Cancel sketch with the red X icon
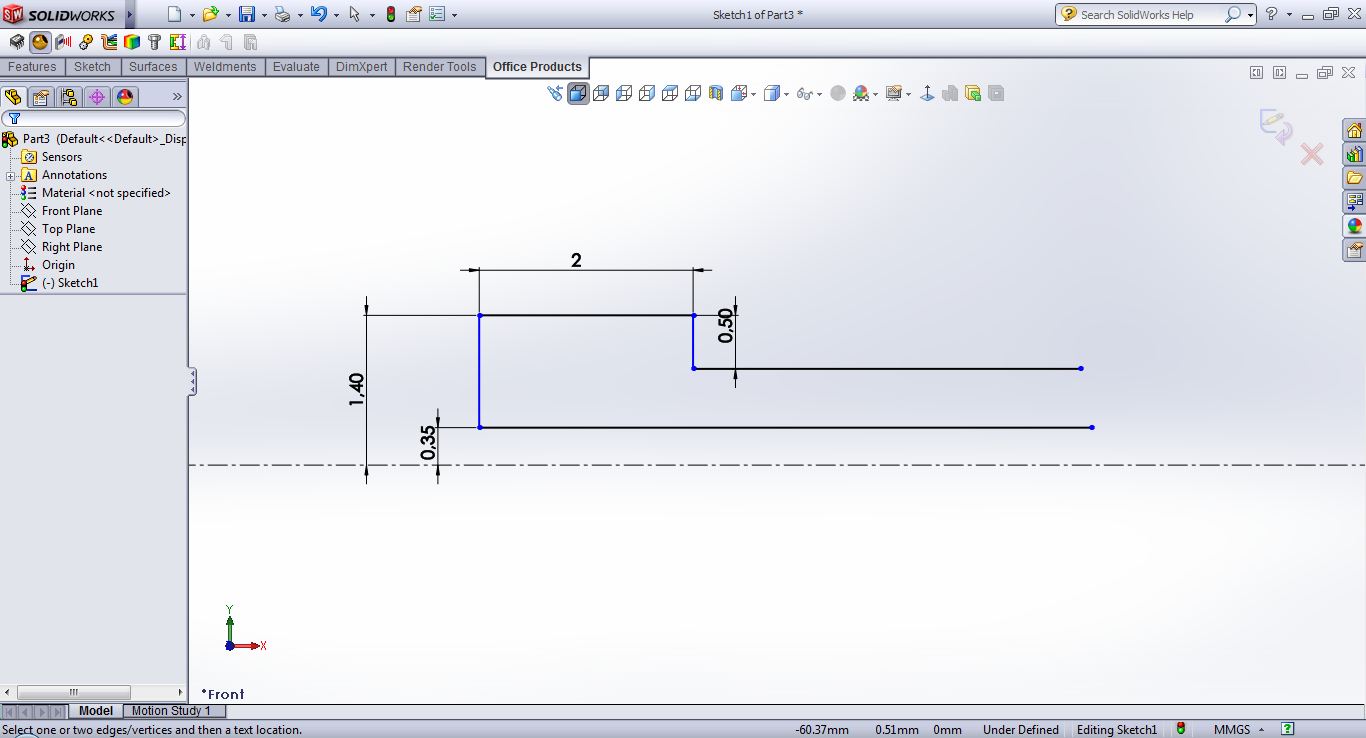This screenshot has width=1366, height=738. coord(1311,154)
